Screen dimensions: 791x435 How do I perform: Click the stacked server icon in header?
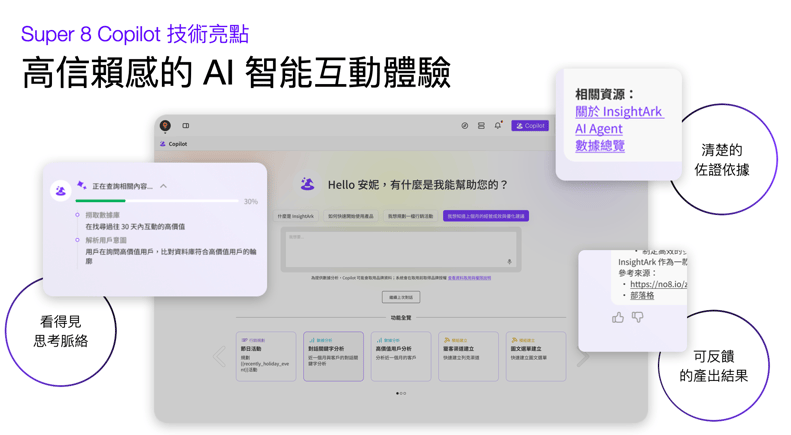tap(481, 126)
